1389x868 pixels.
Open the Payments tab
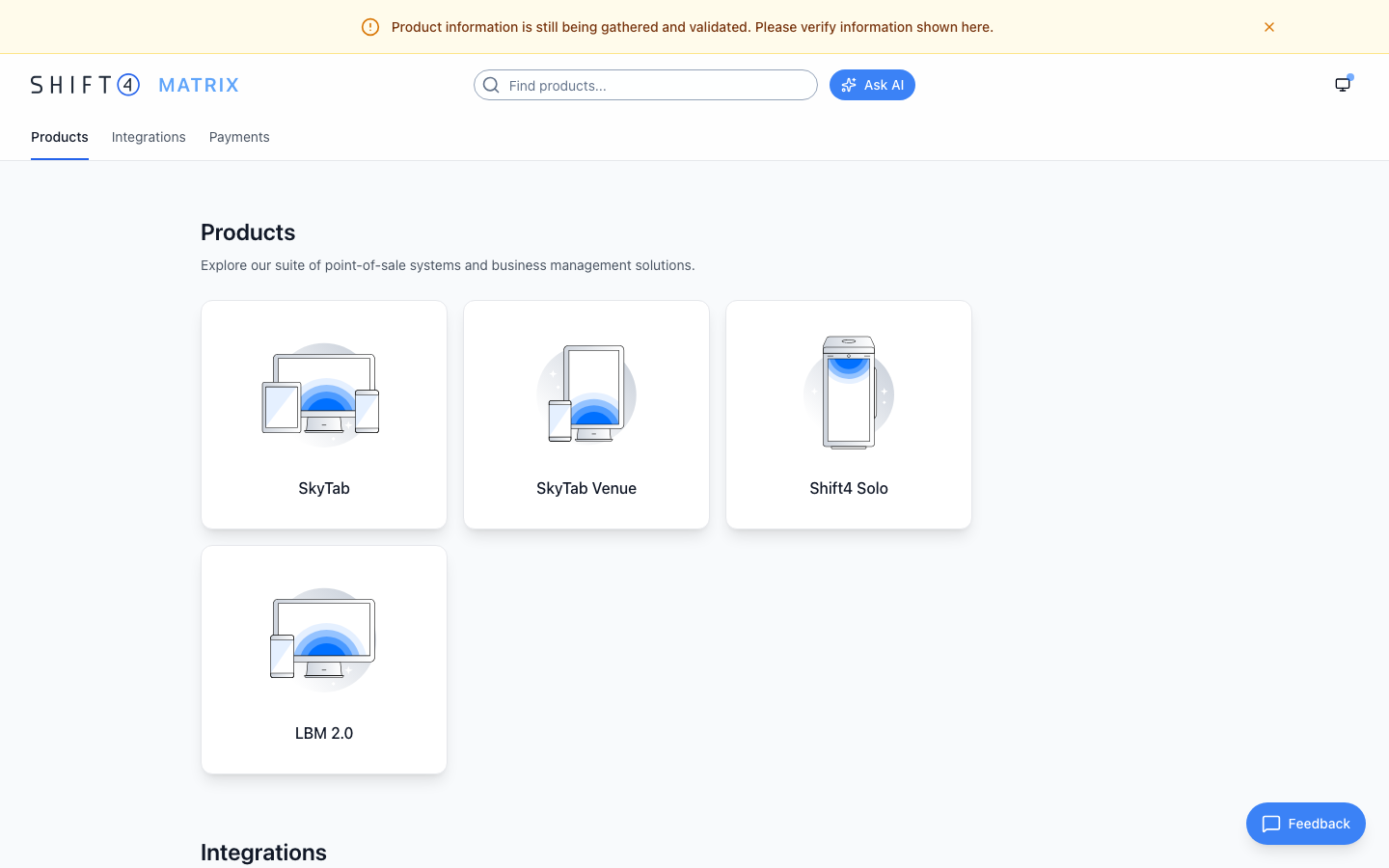pyautogui.click(x=239, y=137)
